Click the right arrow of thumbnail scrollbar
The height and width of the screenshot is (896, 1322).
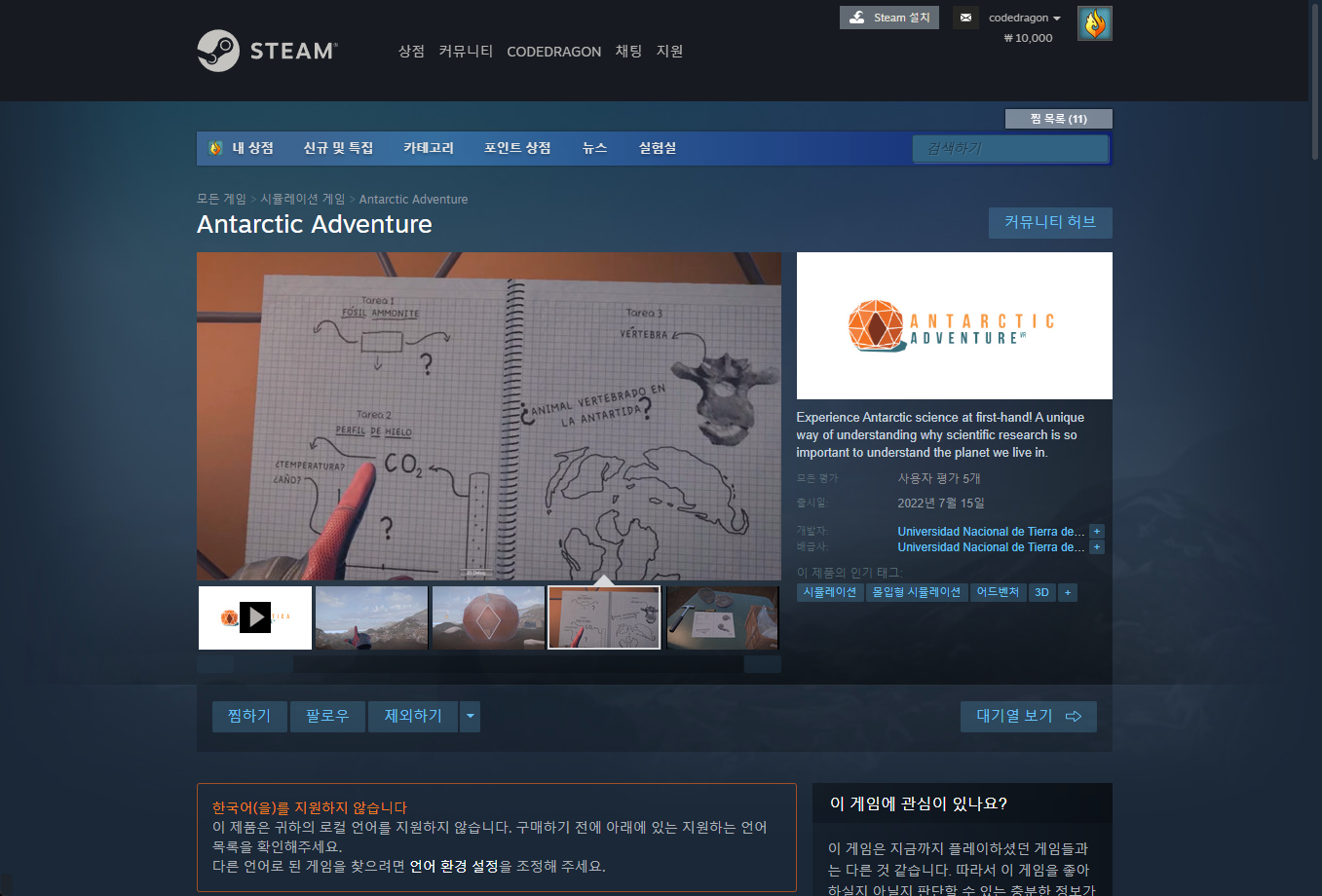pyautogui.click(x=763, y=664)
